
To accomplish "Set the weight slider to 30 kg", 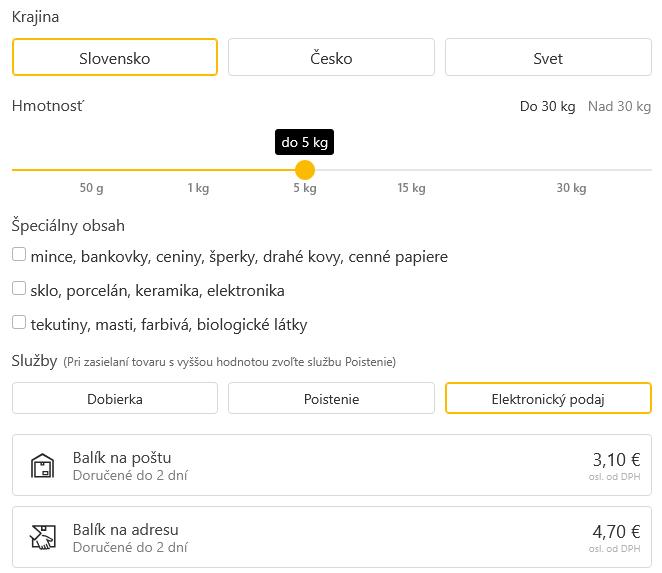I will [x=571, y=170].
